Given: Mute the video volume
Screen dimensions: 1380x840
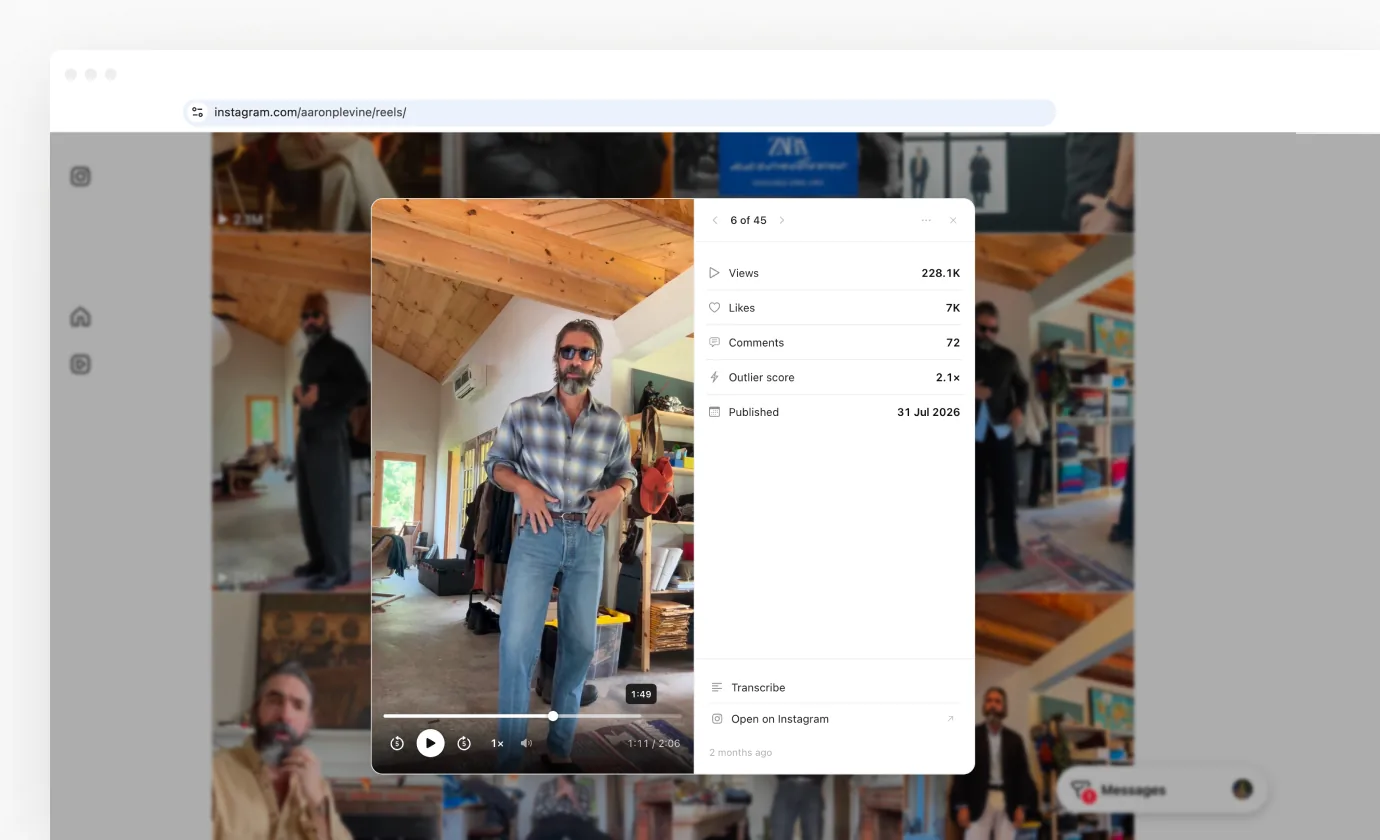Looking at the screenshot, I should coord(526,743).
